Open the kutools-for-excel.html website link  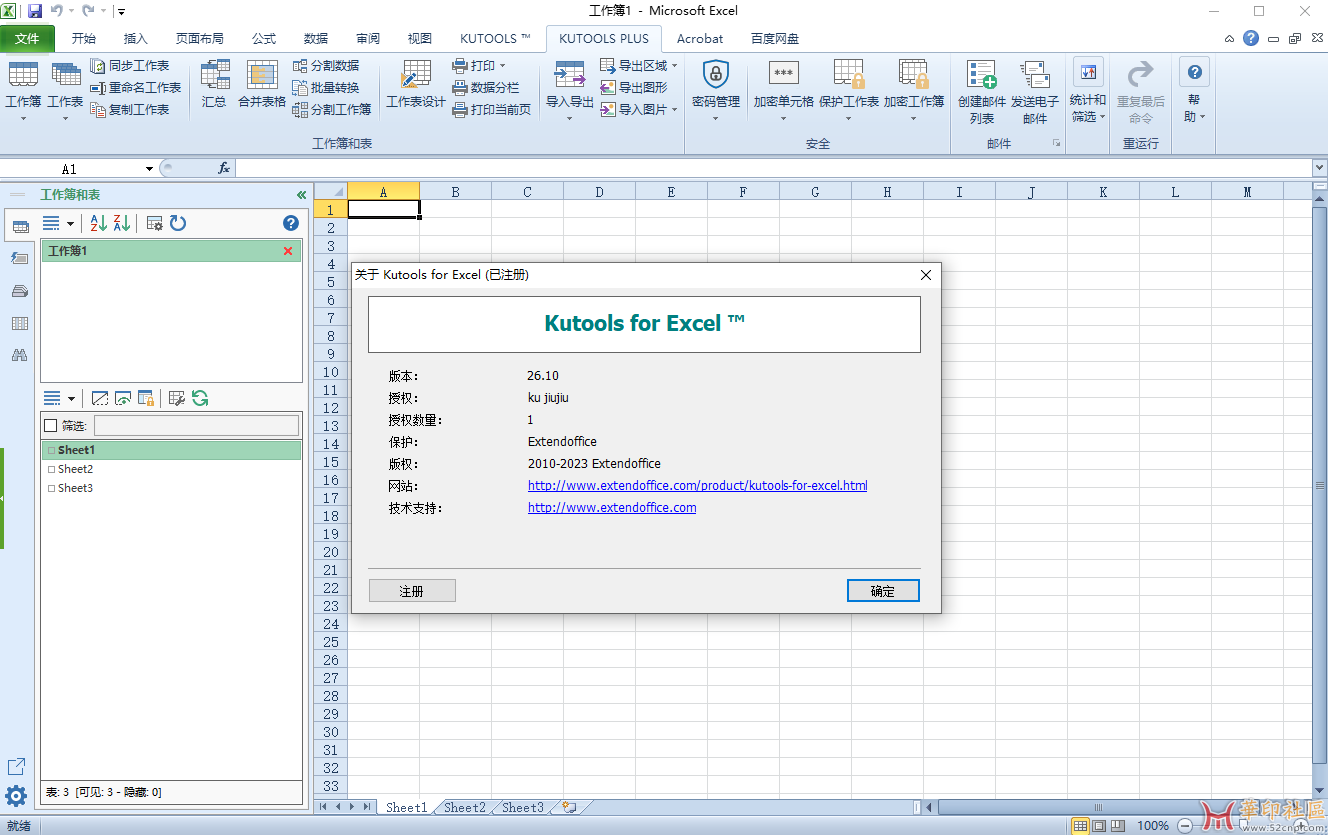click(697, 486)
